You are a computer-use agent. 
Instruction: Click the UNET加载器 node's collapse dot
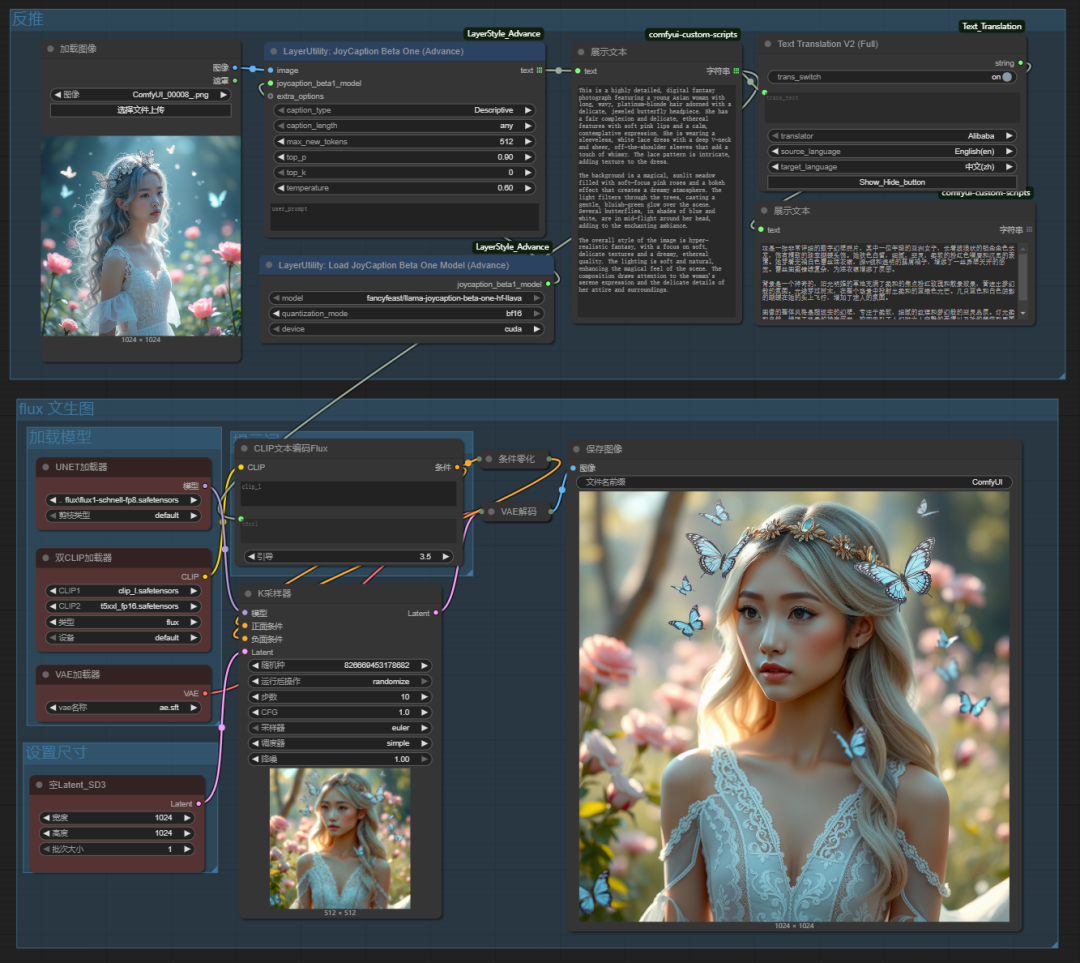[45, 467]
